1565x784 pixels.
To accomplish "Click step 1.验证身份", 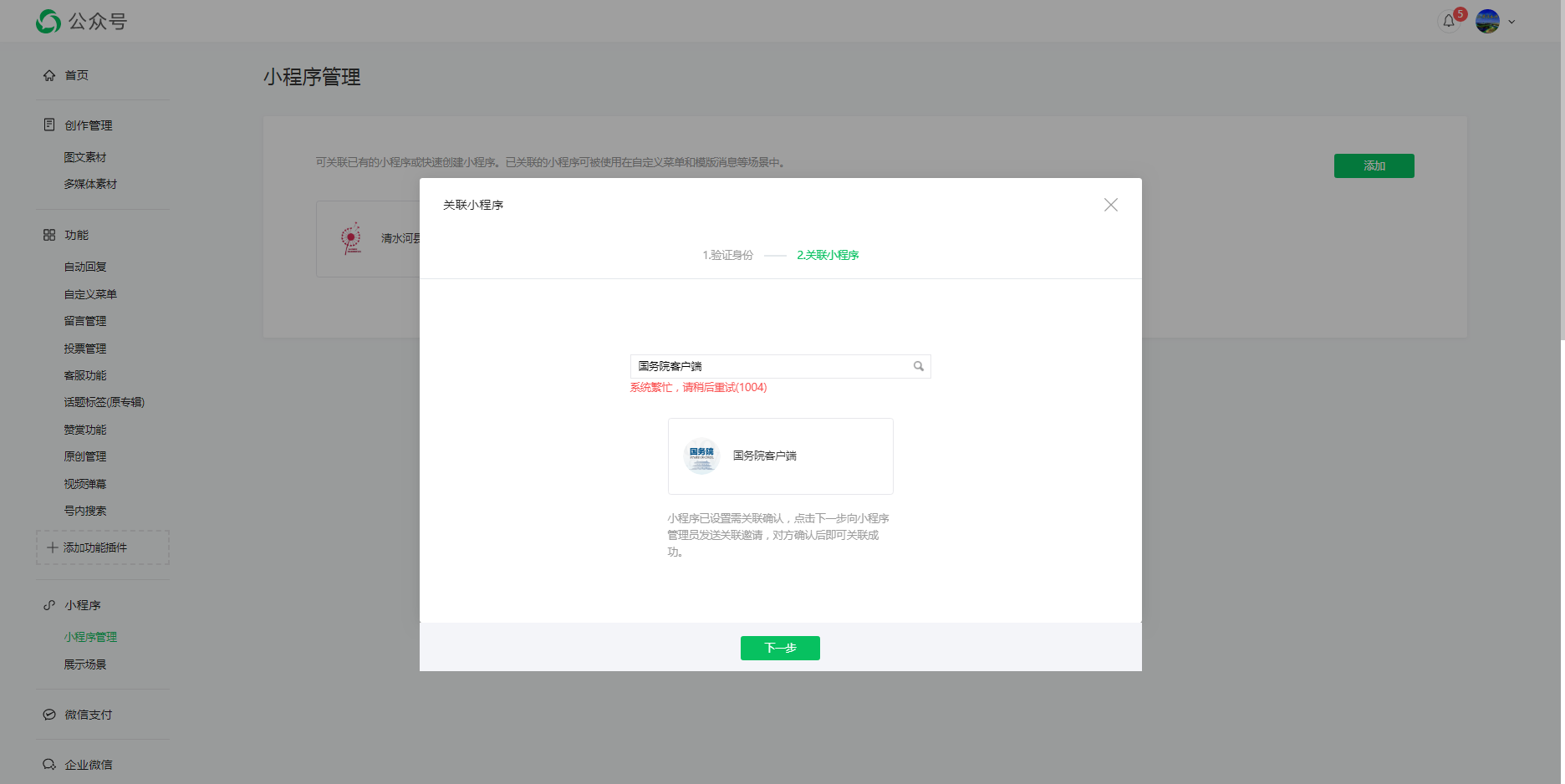I will click(x=727, y=255).
